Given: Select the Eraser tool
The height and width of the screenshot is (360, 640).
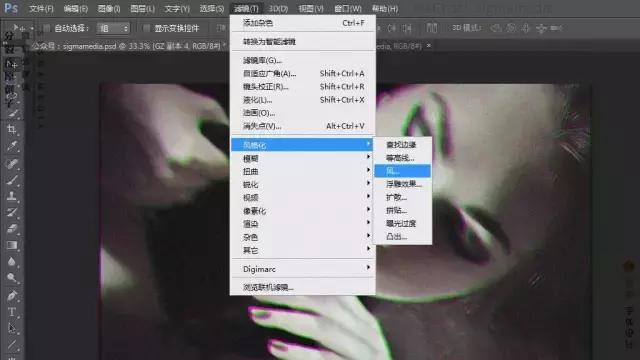Looking at the screenshot, I should click(12, 229).
